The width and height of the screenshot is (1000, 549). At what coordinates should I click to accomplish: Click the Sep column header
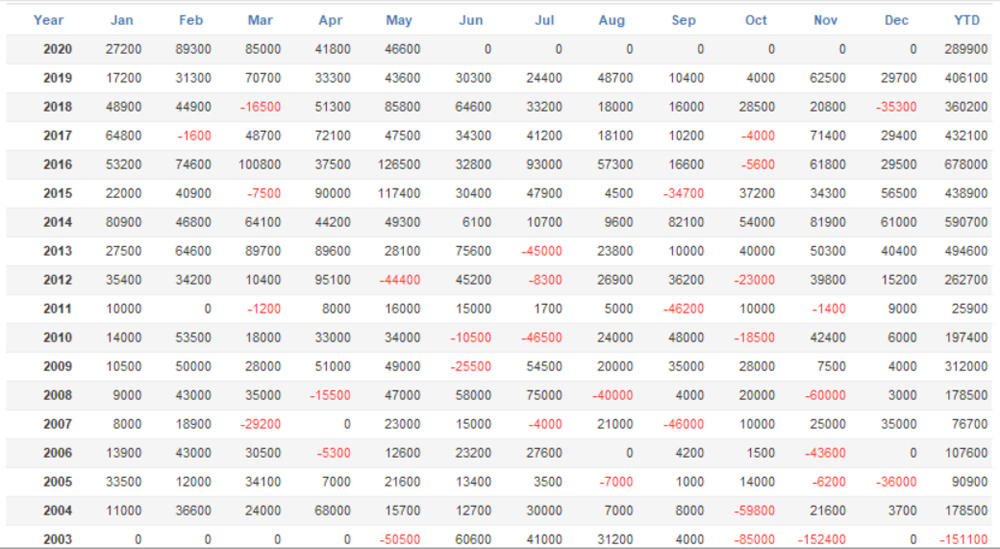684,20
